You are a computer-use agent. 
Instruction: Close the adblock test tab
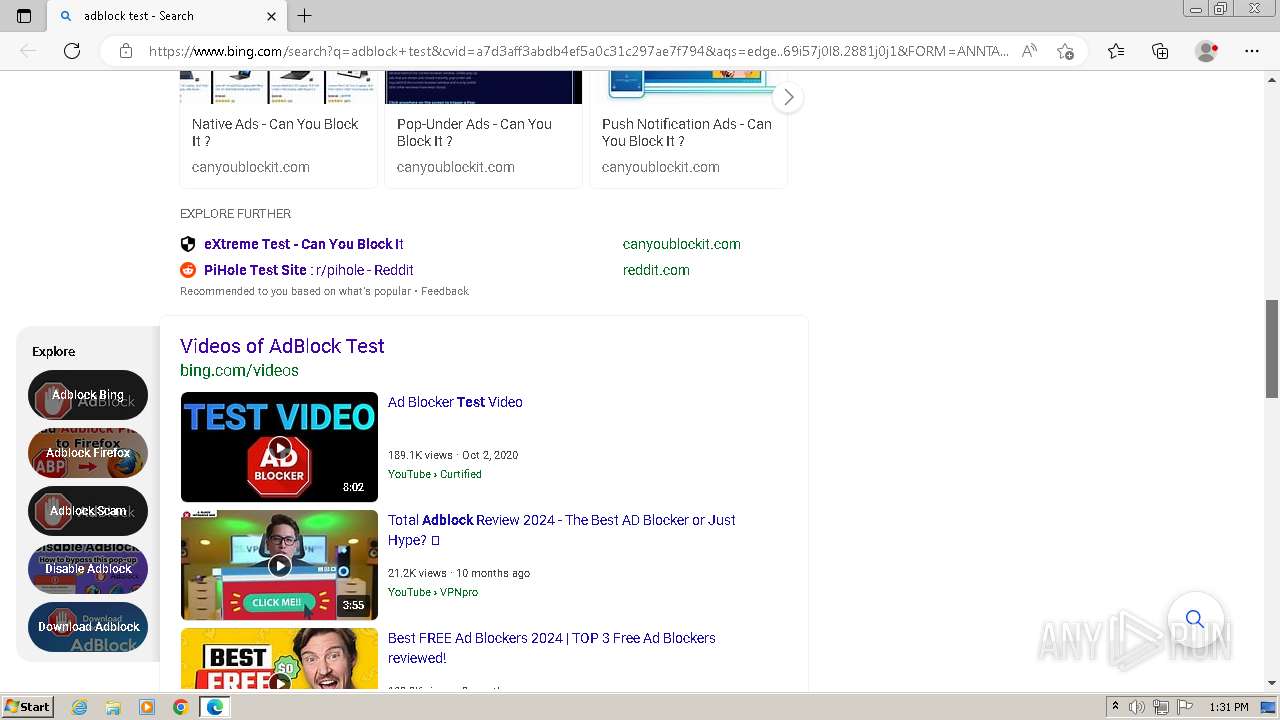tap(271, 16)
